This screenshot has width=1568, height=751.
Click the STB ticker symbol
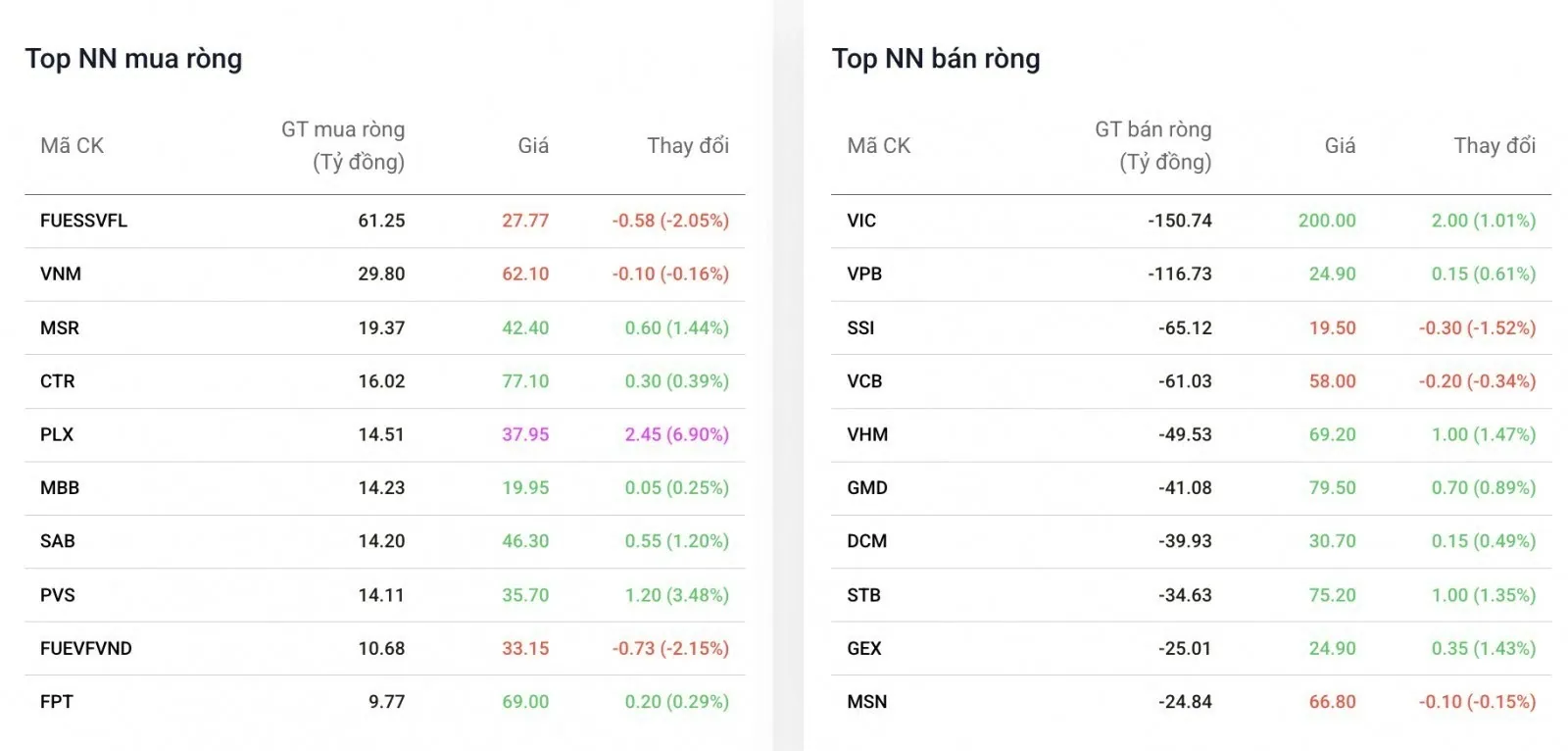863,595
